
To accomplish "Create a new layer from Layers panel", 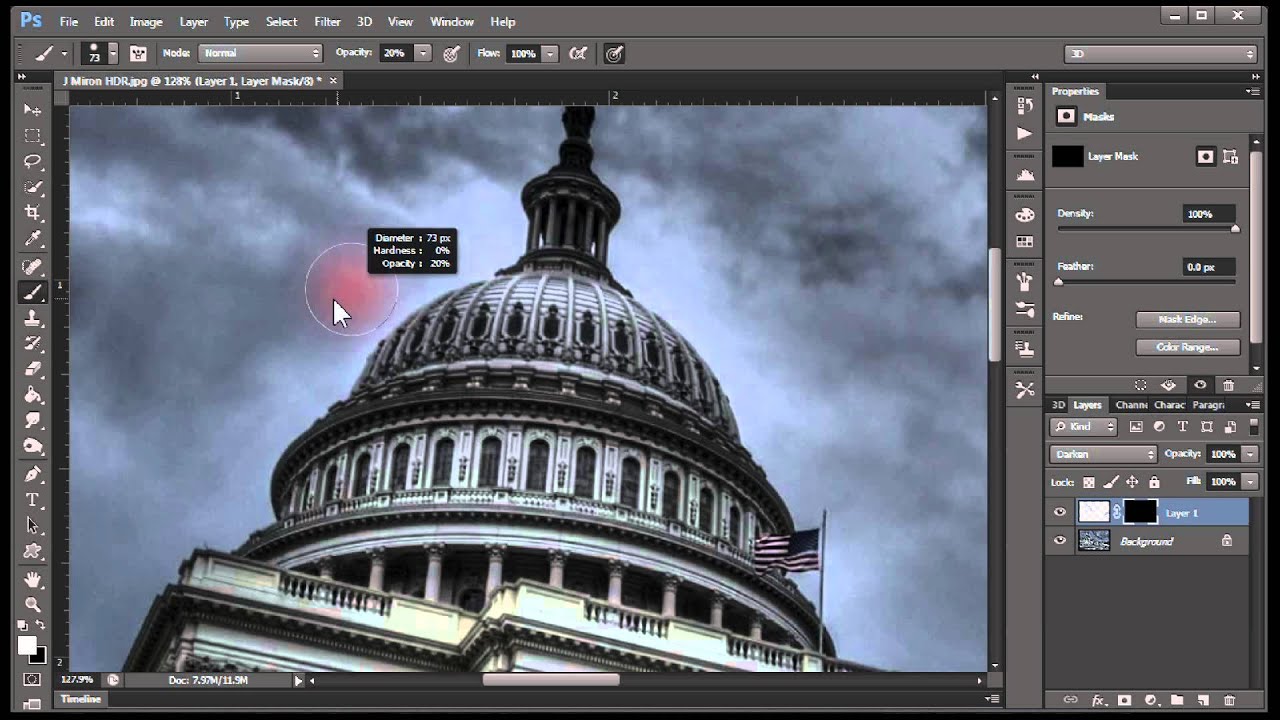I will point(1203,701).
